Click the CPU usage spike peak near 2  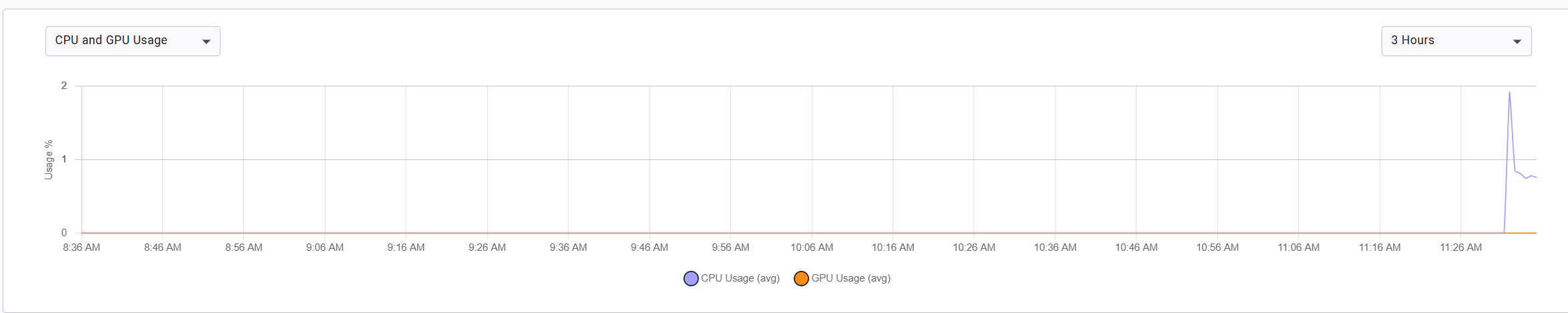[1509, 93]
